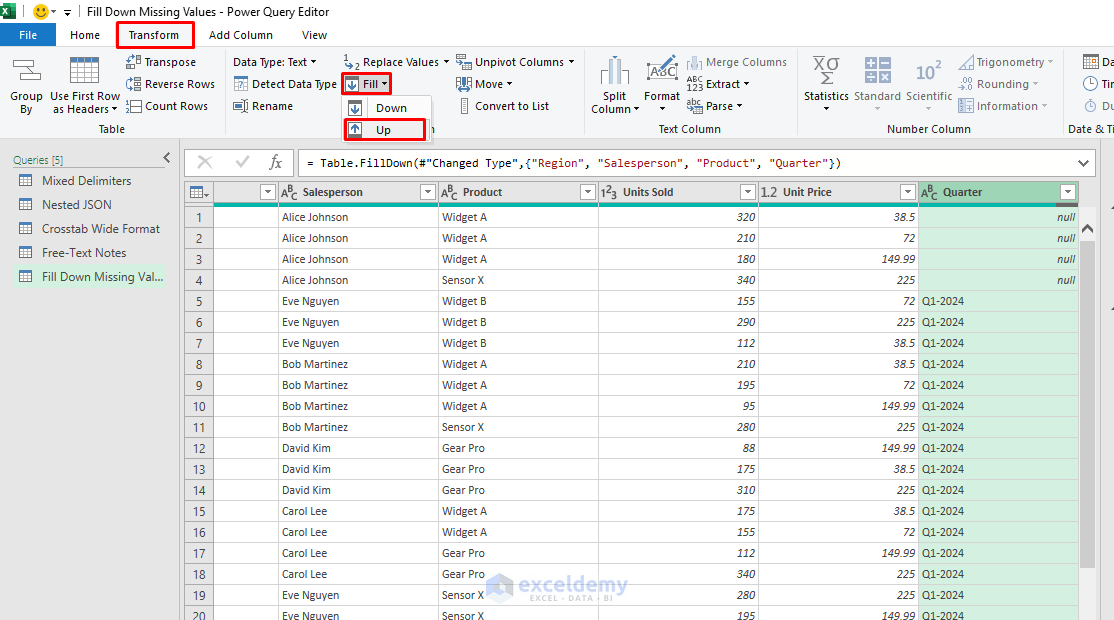Cancel formula edit with the X icon
Image resolution: width=1114 pixels, height=620 pixels.
pos(205,163)
